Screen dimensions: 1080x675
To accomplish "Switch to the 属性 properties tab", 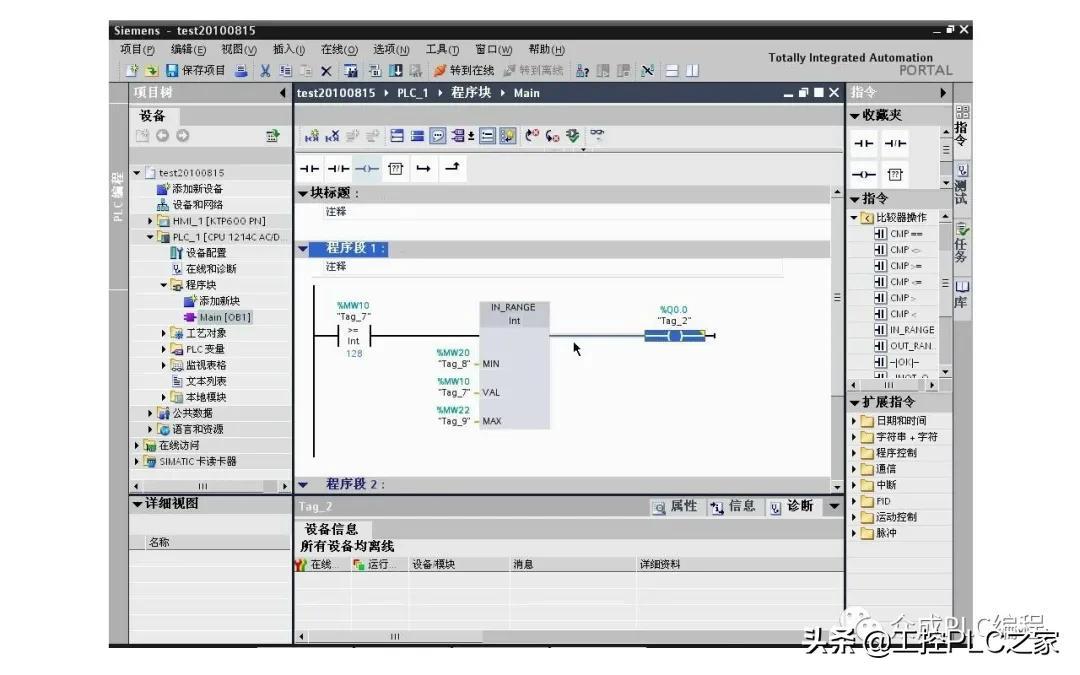I will (676, 507).
